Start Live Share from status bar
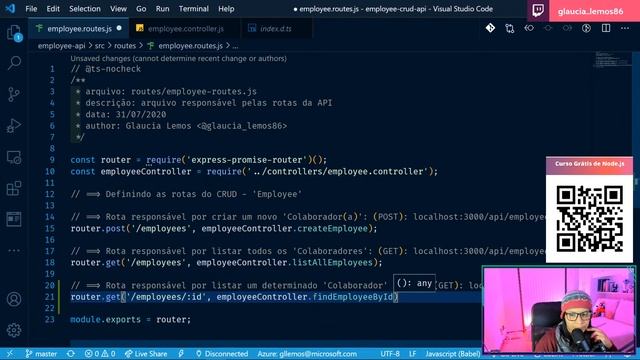The image size is (640, 360). (x=146, y=354)
